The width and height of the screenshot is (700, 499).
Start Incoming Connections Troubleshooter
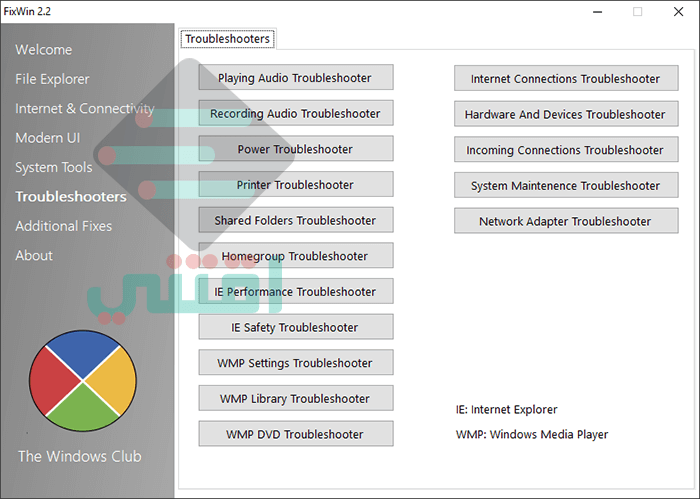(566, 150)
